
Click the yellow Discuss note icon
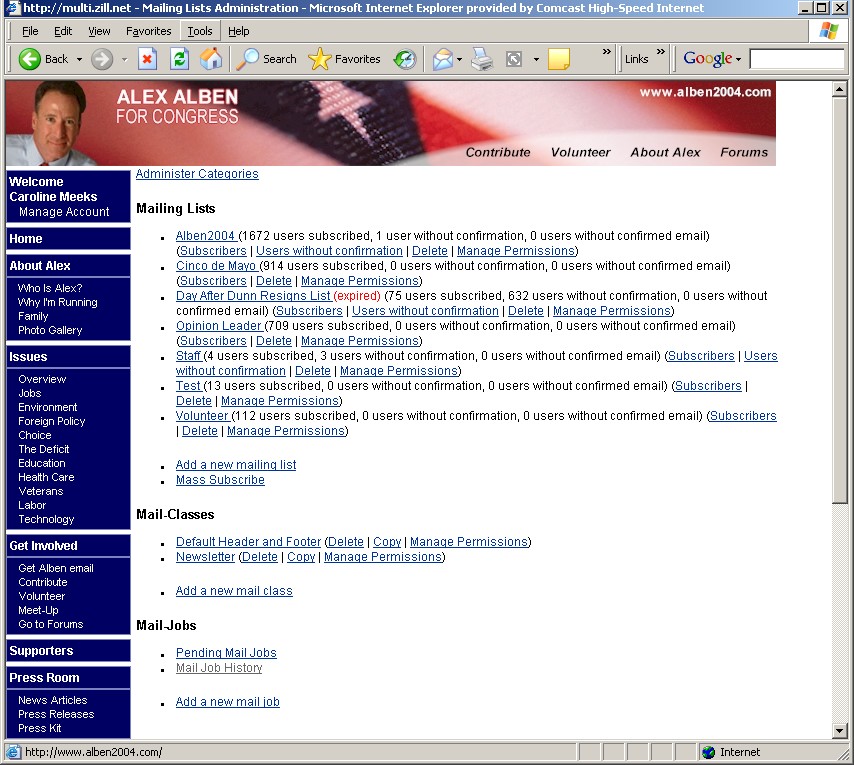(558, 59)
